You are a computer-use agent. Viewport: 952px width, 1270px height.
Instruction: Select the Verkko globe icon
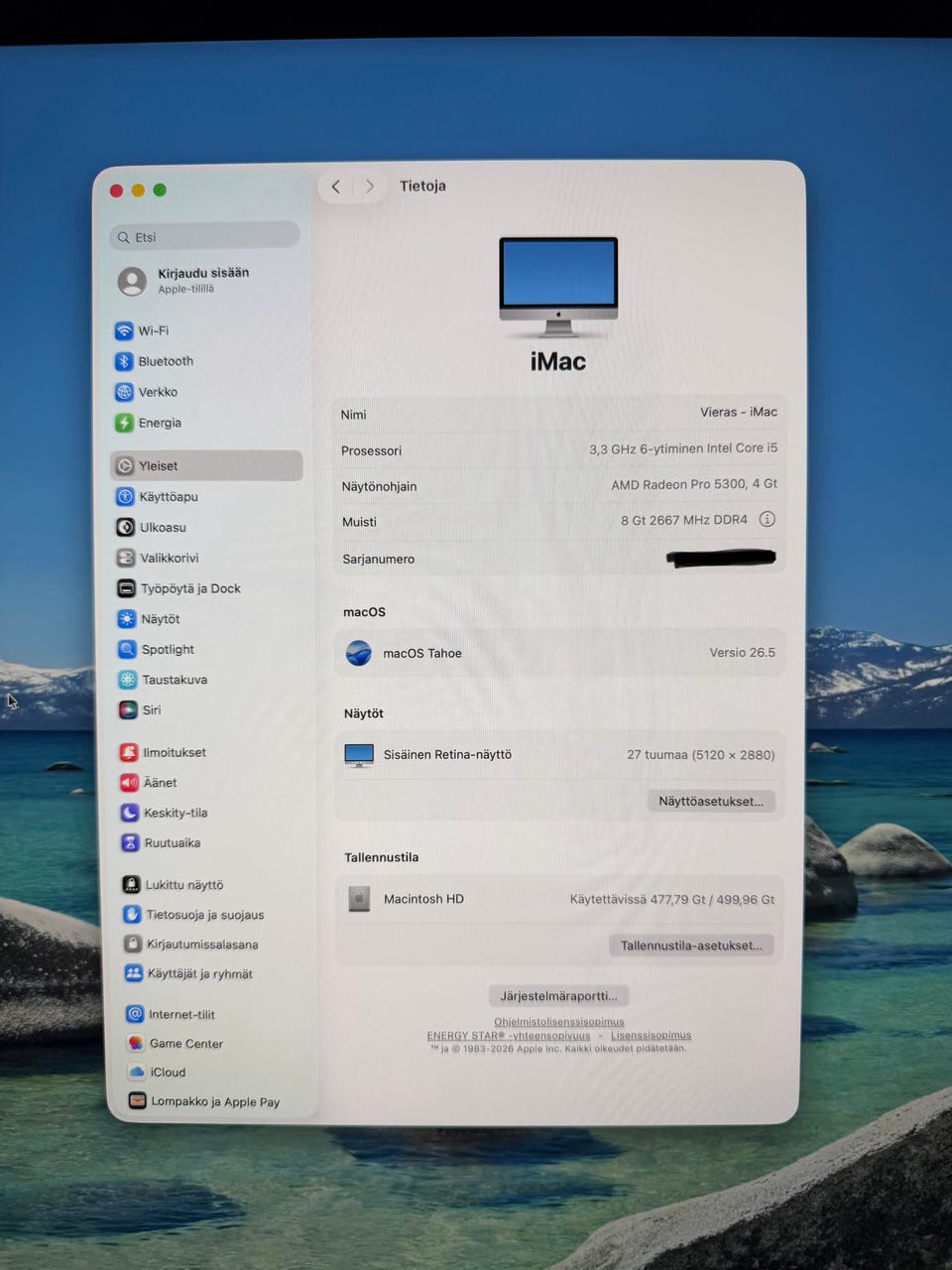click(124, 392)
